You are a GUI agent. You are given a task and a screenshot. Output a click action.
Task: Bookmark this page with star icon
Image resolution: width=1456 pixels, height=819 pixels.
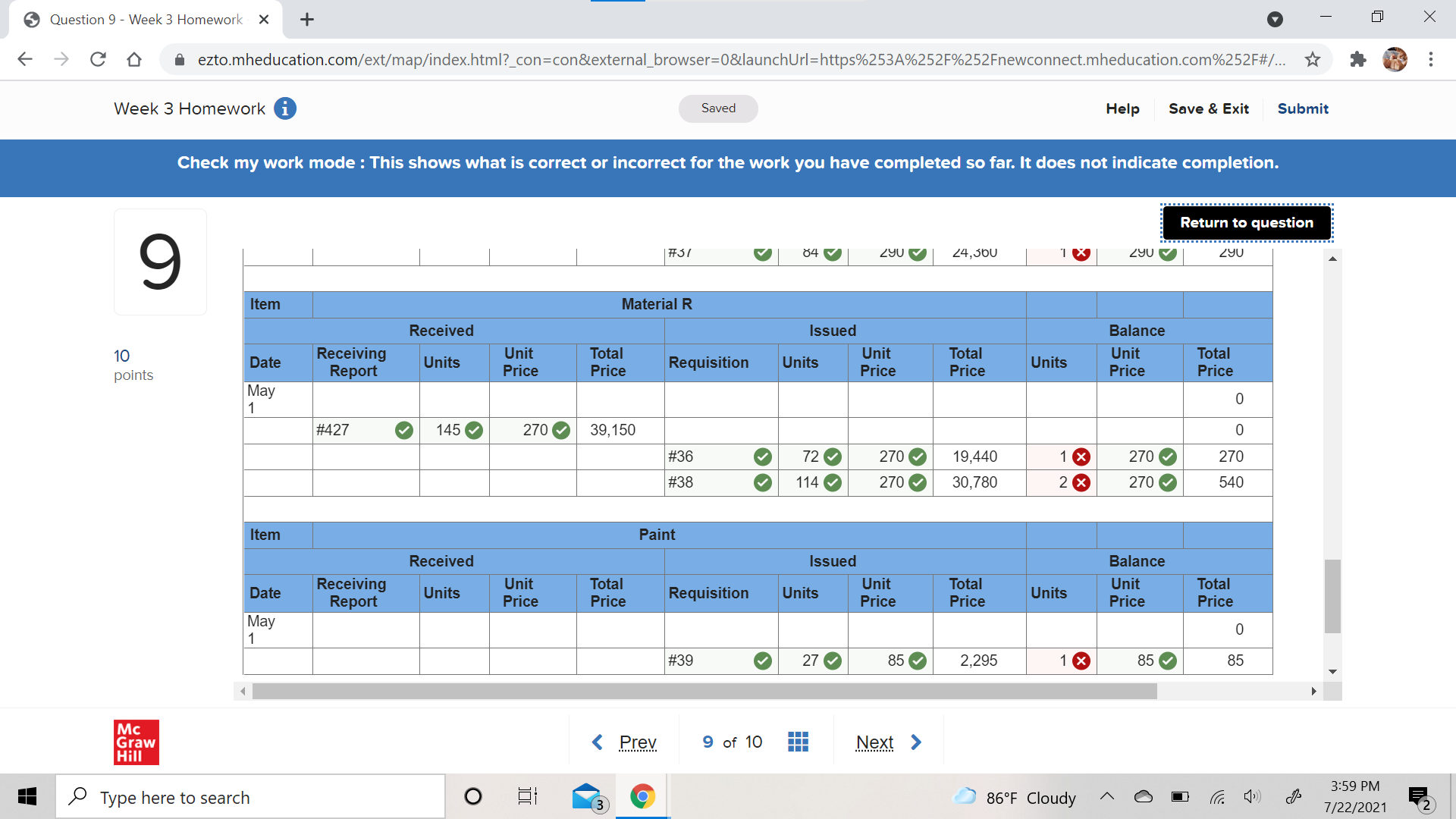tap(1313, 59)
